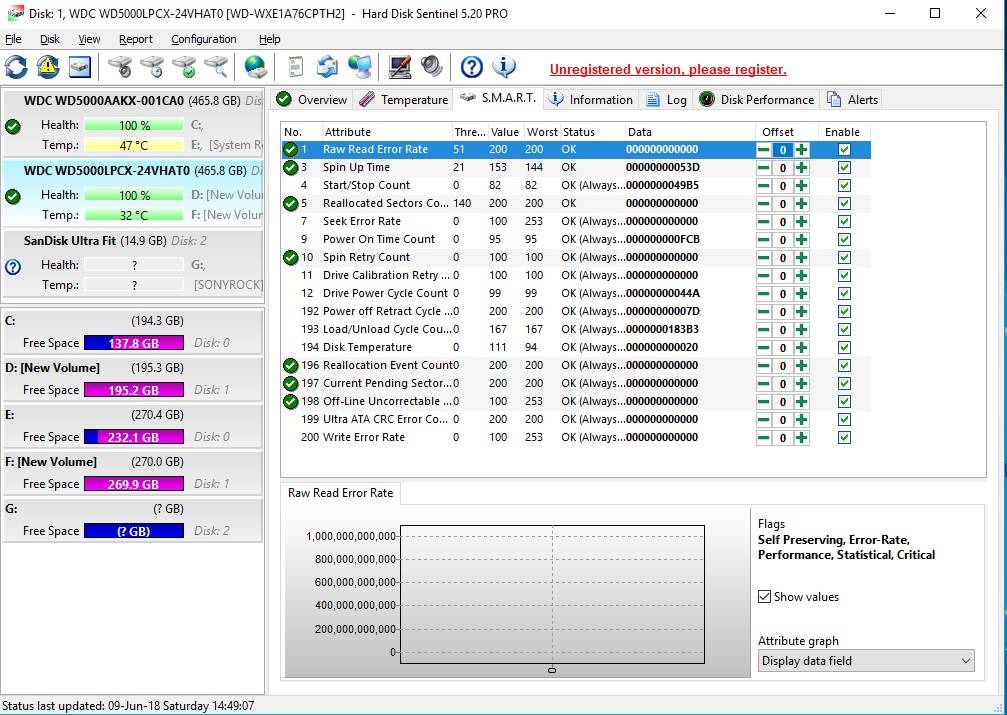Click the C: free space bar

(134, 343)
